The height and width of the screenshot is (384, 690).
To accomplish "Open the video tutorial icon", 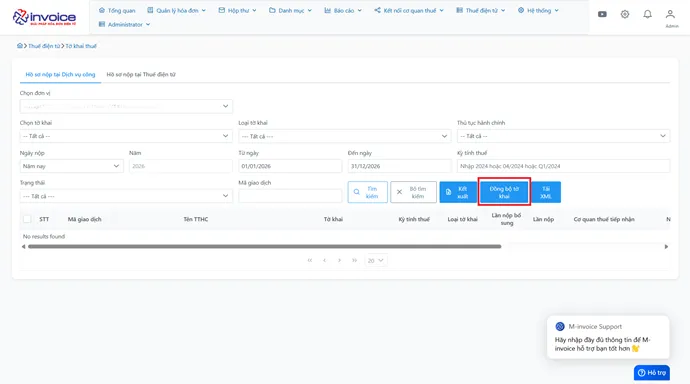I will 602,14.
